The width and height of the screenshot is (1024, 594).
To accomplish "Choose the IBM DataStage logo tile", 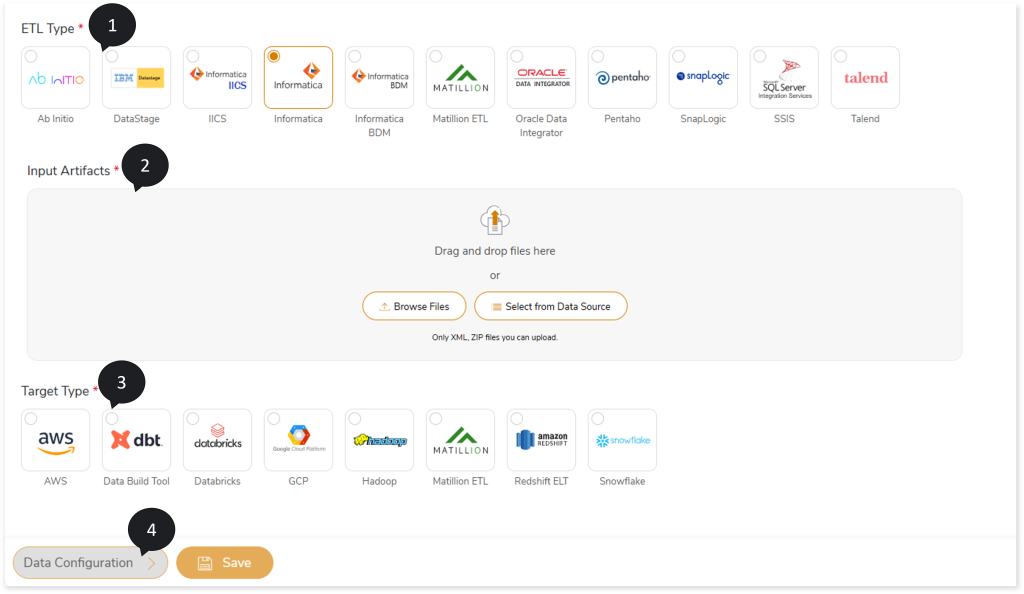I will [137, 78].
